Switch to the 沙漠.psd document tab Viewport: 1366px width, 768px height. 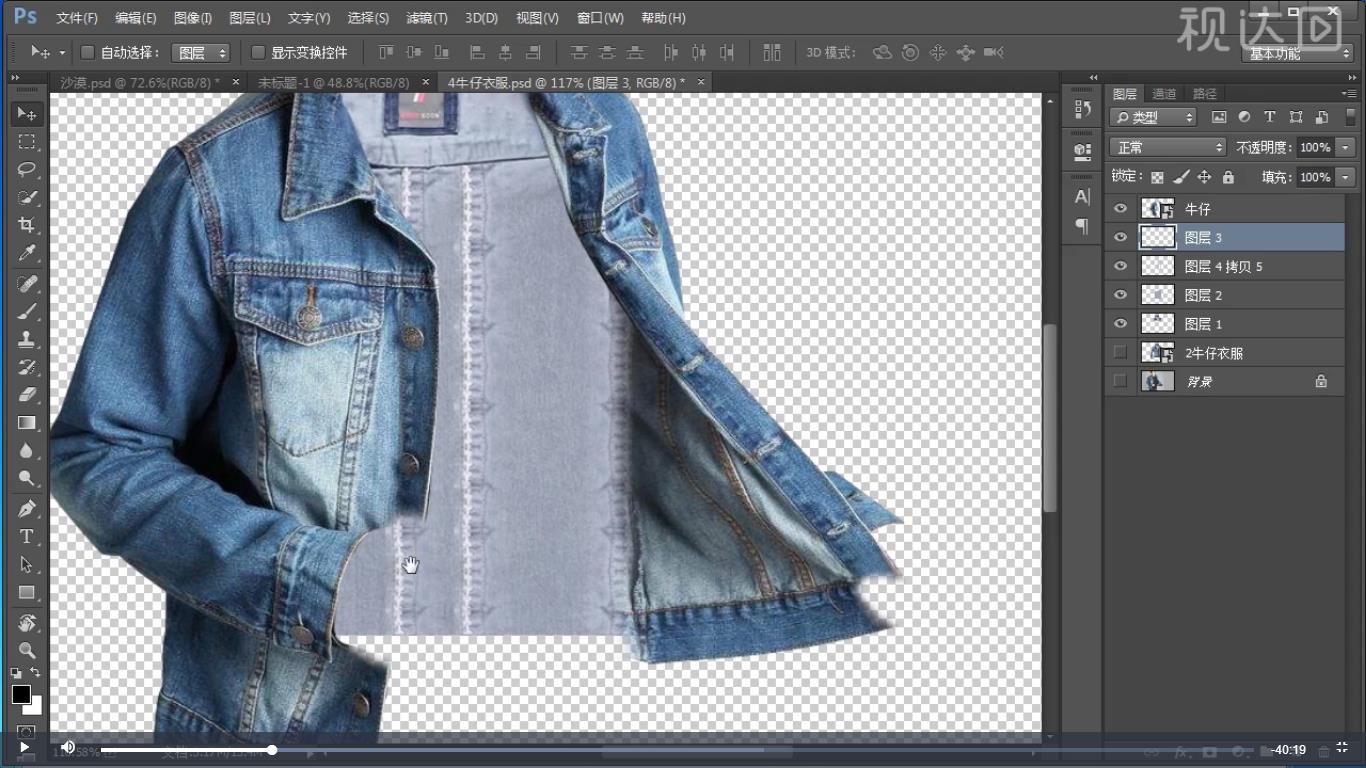pyautogui.click(x=140, y=82)
